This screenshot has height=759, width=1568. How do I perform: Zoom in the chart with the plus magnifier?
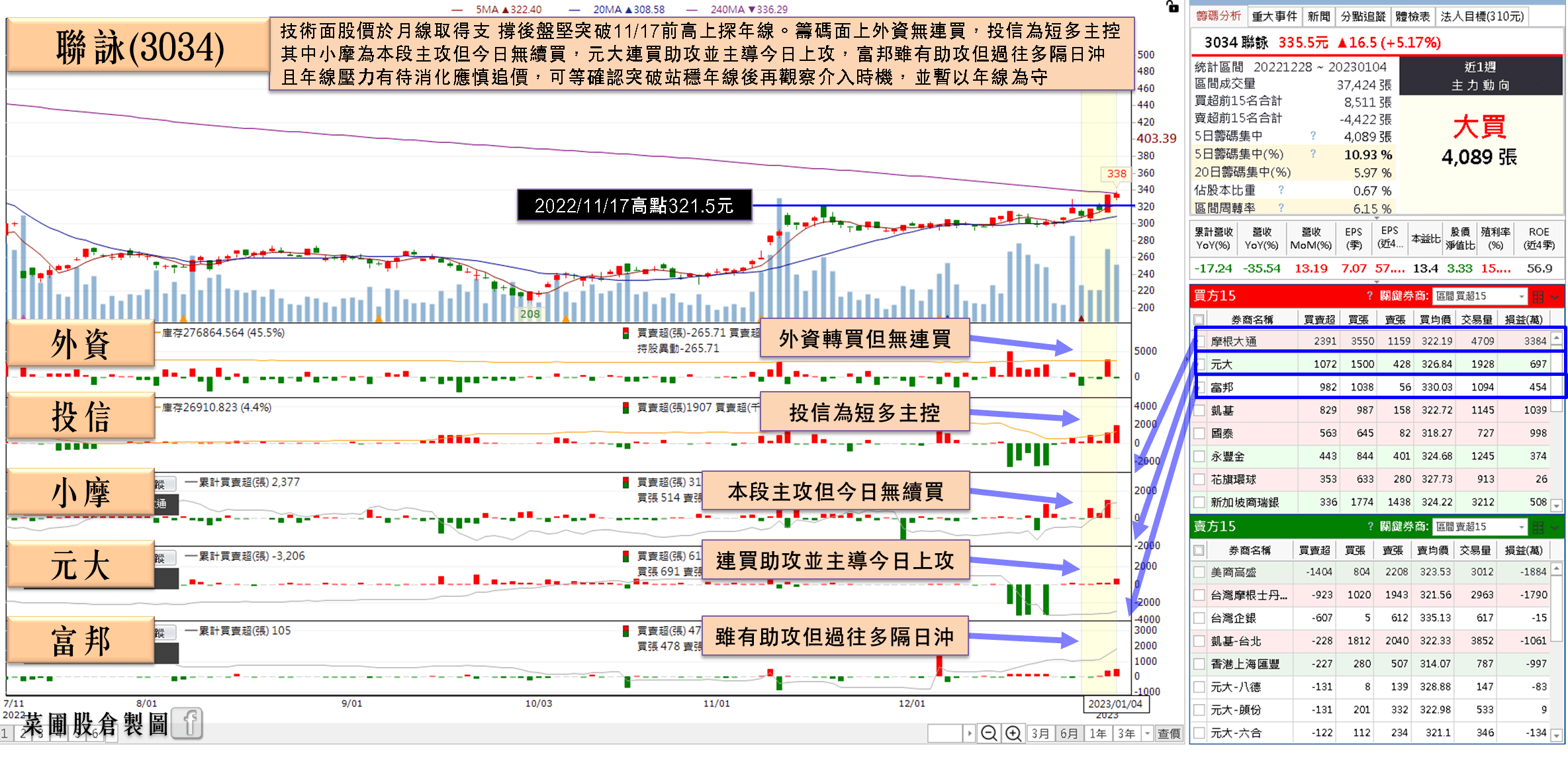[1013, 733]
